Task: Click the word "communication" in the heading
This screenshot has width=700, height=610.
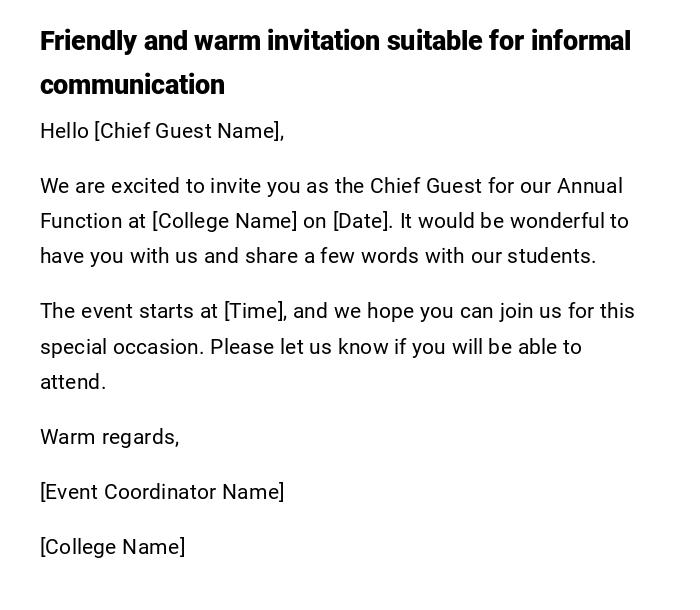Action: (x=132, y=85)
